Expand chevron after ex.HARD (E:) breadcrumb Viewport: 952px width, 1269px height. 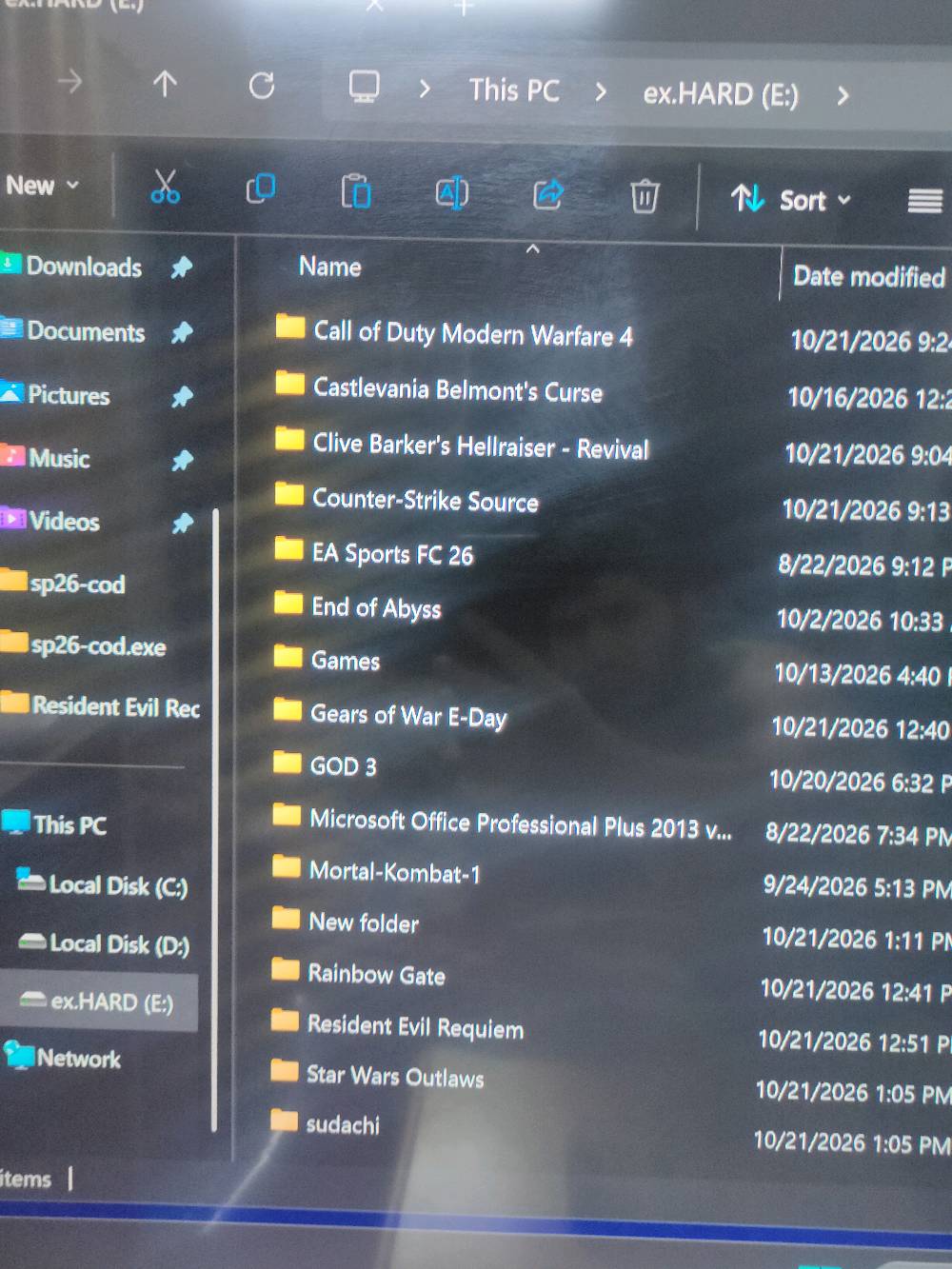[x=843, y=96]
